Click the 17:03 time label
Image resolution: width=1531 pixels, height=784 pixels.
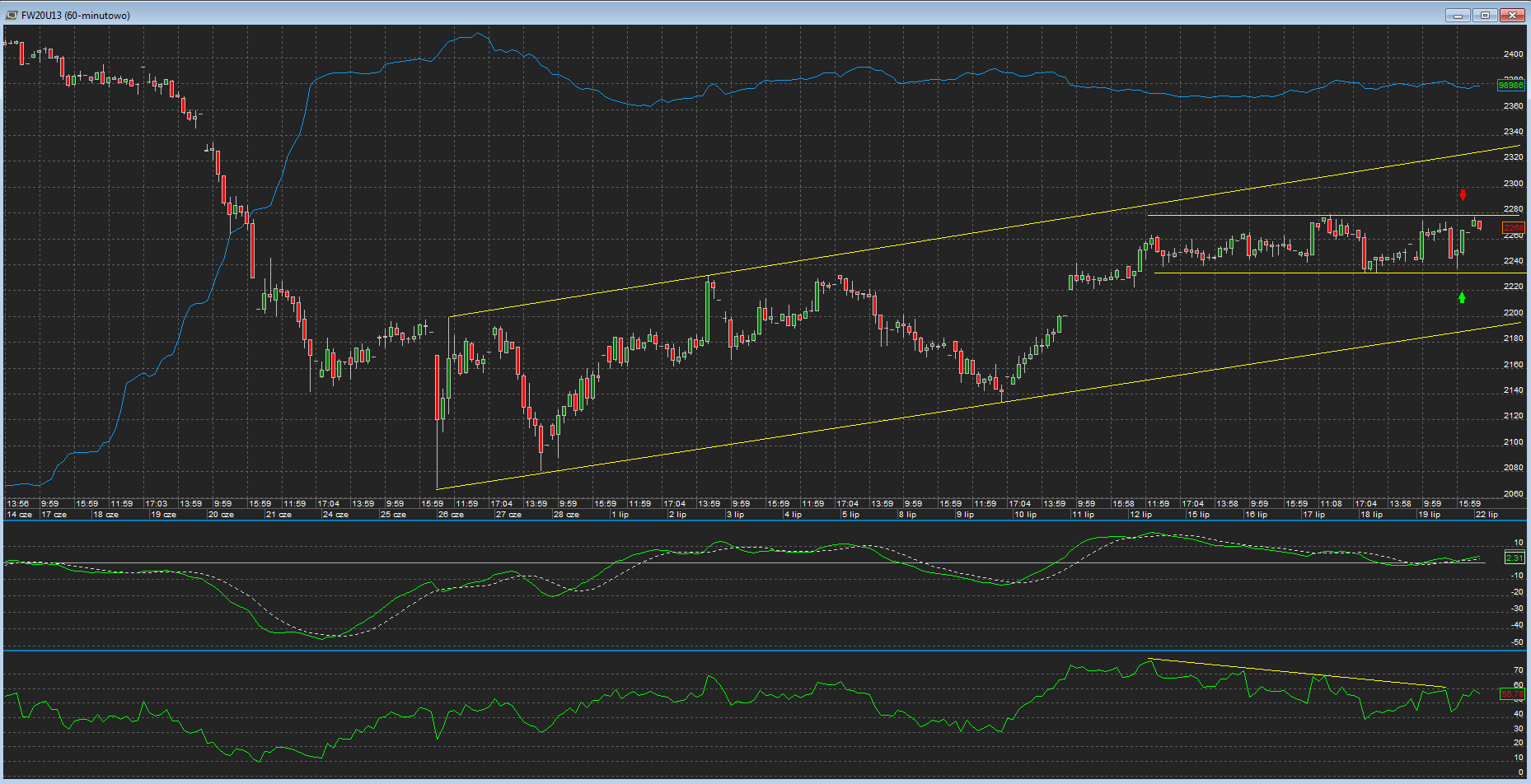157,503
